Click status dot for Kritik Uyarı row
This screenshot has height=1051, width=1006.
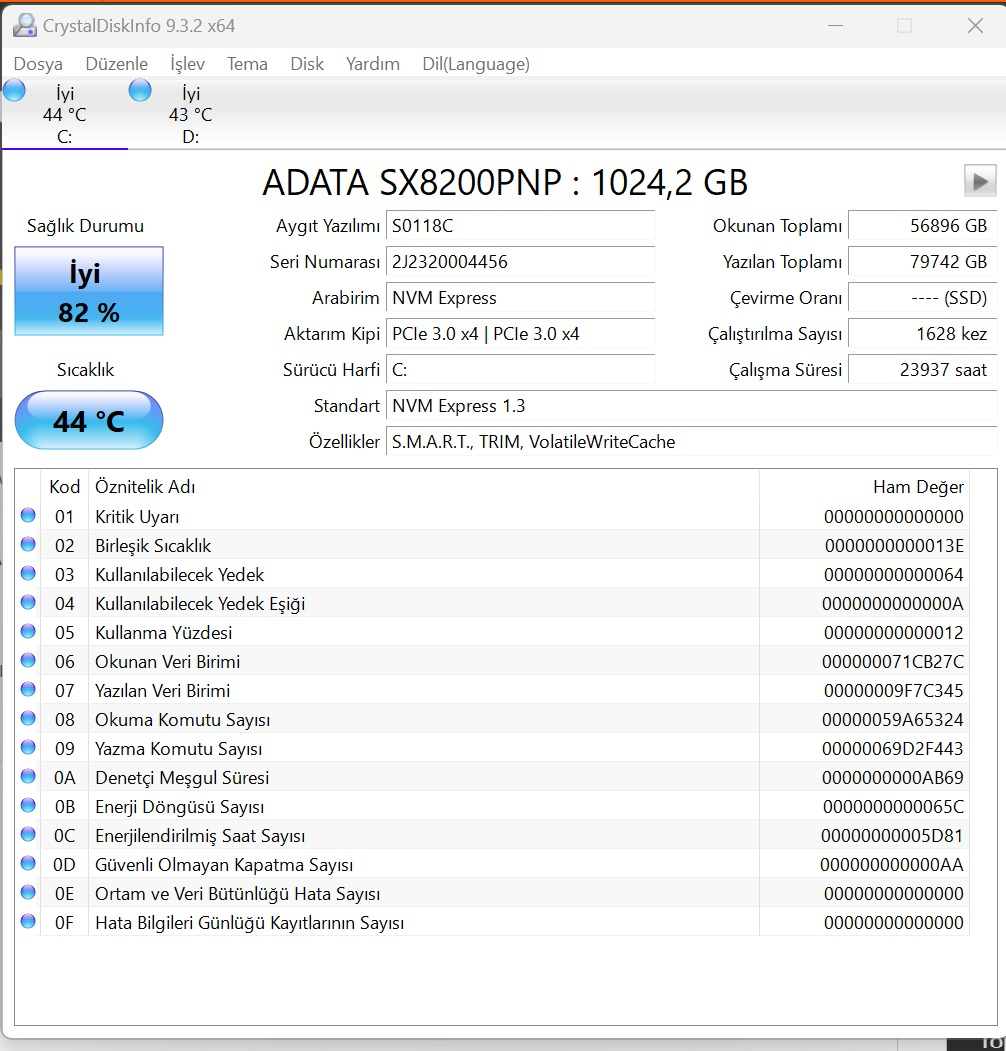click(28, 515)
